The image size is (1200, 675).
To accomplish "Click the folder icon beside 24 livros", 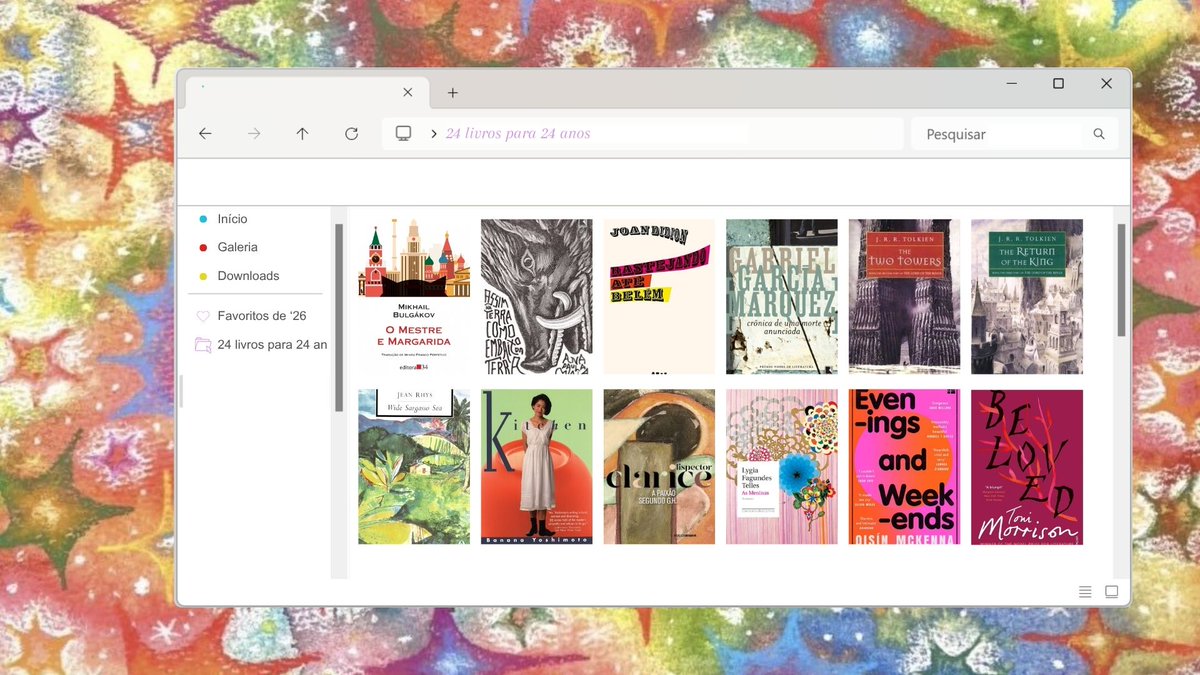I will pos(203,345).
